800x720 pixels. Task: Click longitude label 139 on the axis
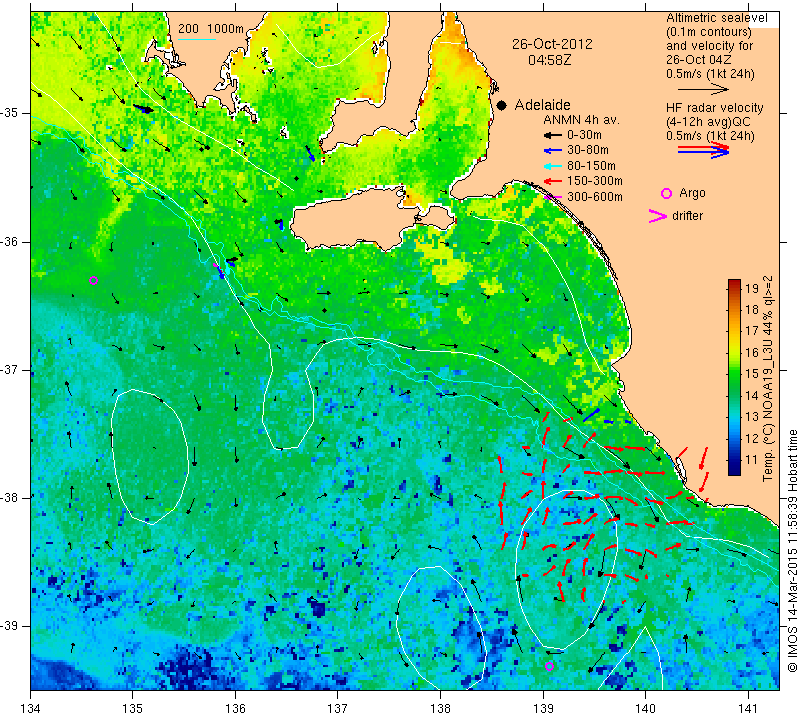pos(543,709)
